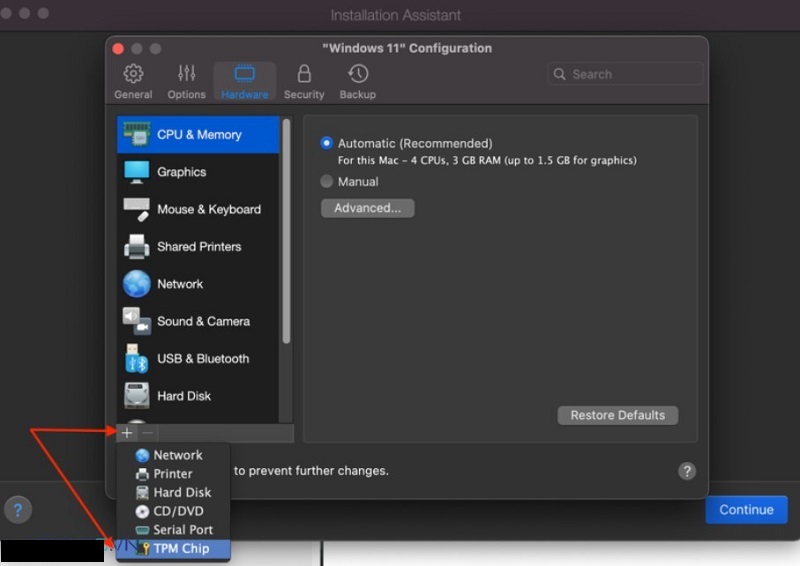The width and height of the screenshot is (800, 566).
Task: Click Continue in Installation Assistant
Action: 746,509
